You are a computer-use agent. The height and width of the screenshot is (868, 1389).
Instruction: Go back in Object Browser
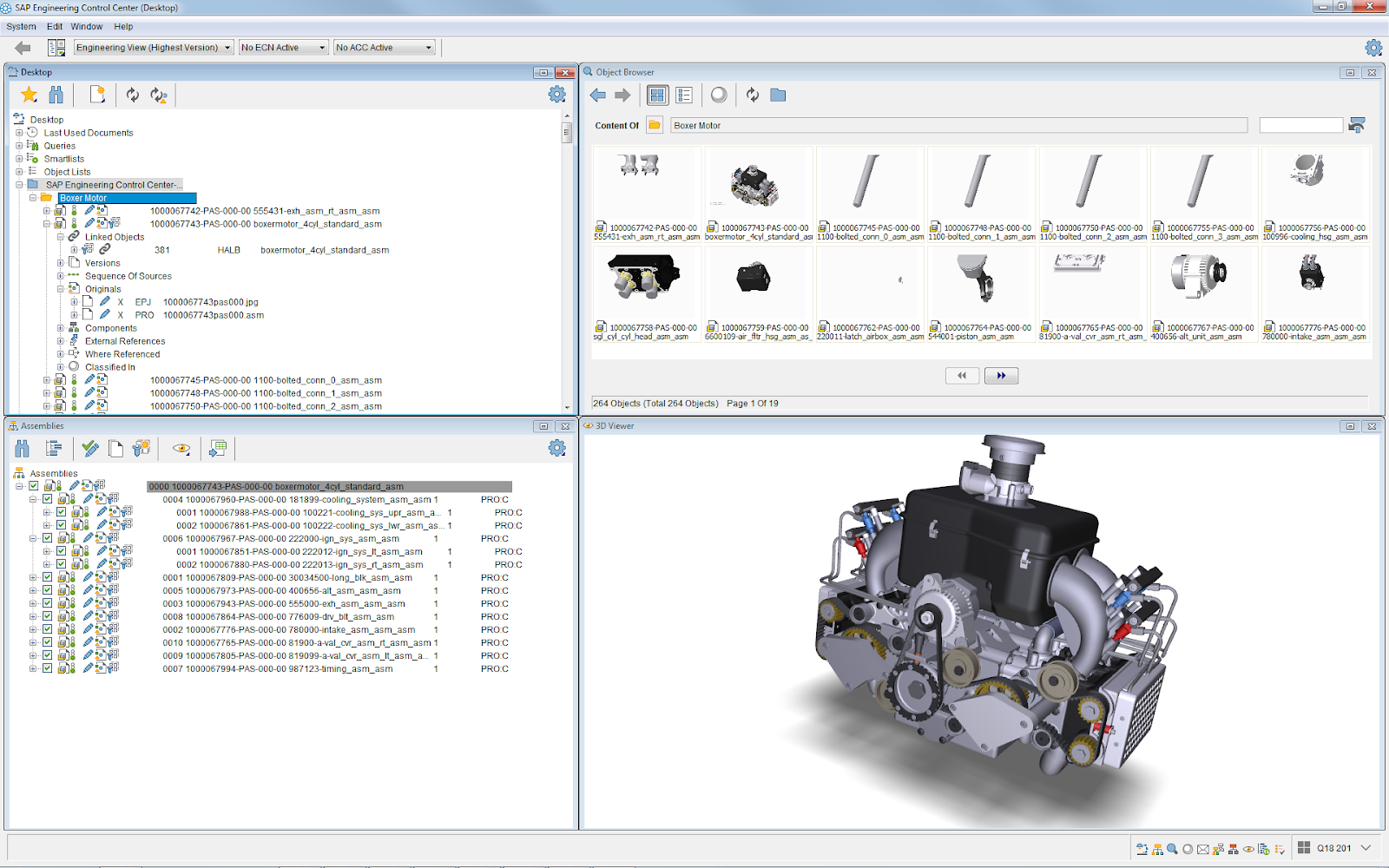click(598, 95)
